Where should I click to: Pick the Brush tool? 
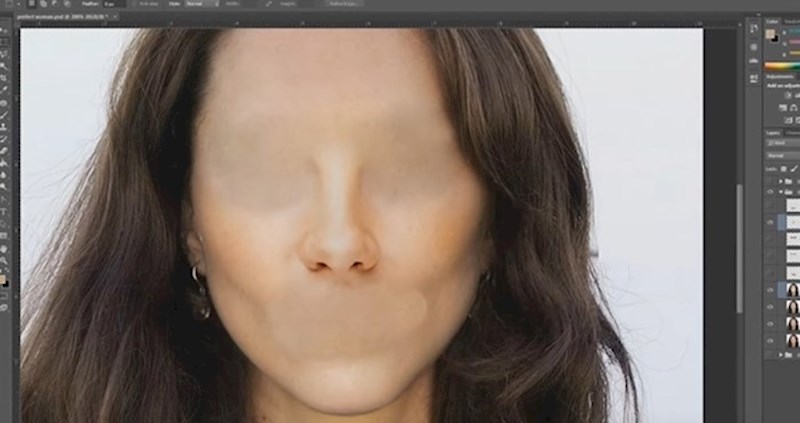point(4,114)
